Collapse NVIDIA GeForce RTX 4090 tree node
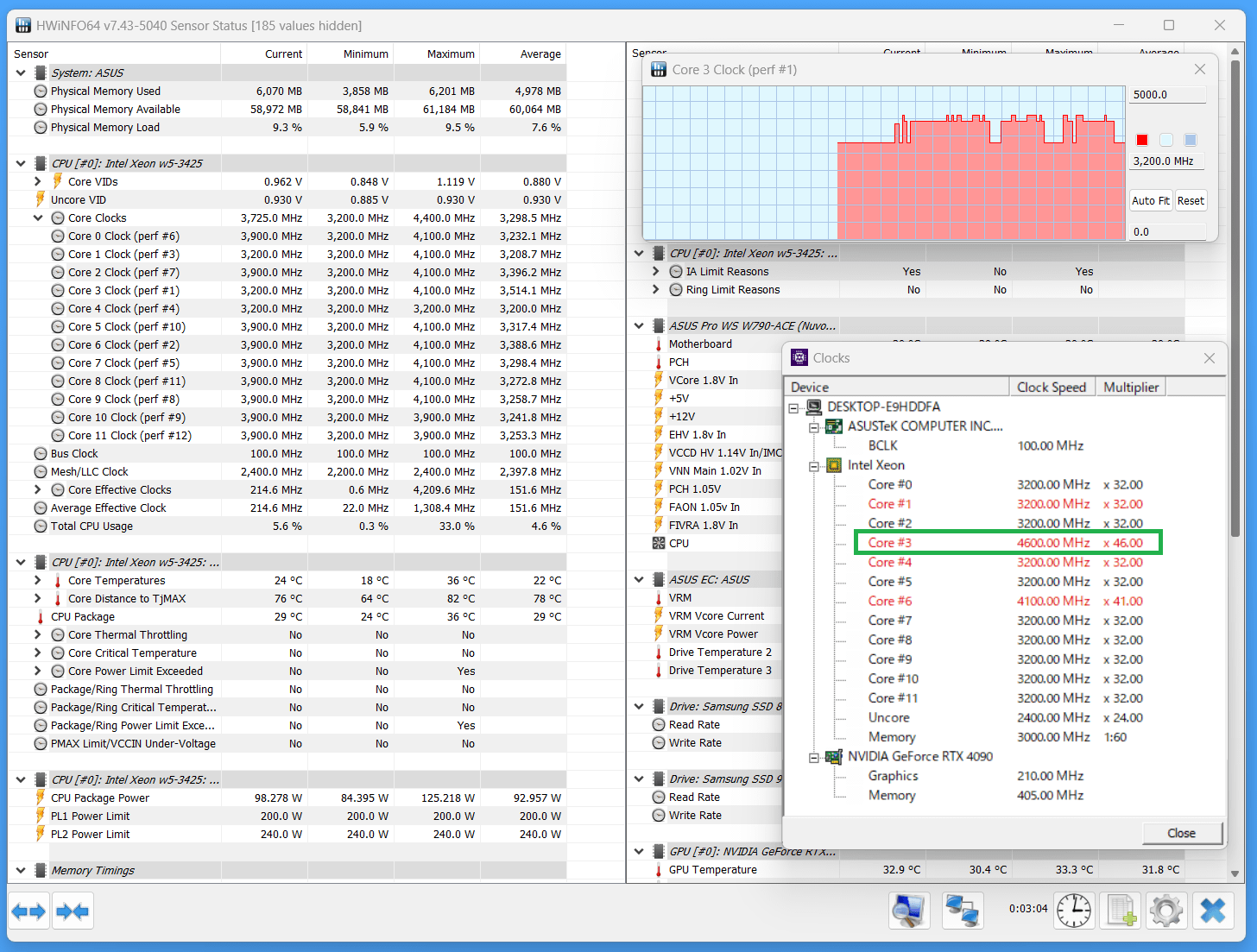1257x952 pixels. click(x=813, y=758)
